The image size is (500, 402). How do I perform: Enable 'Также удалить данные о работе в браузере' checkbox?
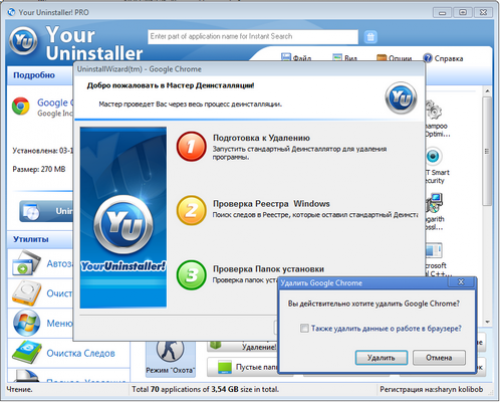click(304, 328)
